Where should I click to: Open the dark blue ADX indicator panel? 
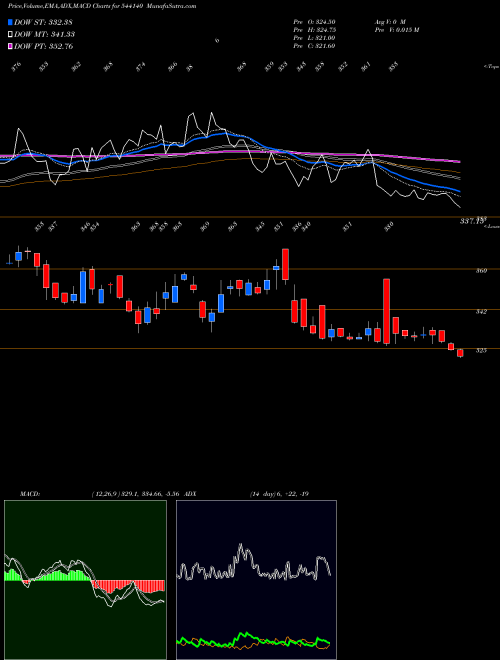256,580
